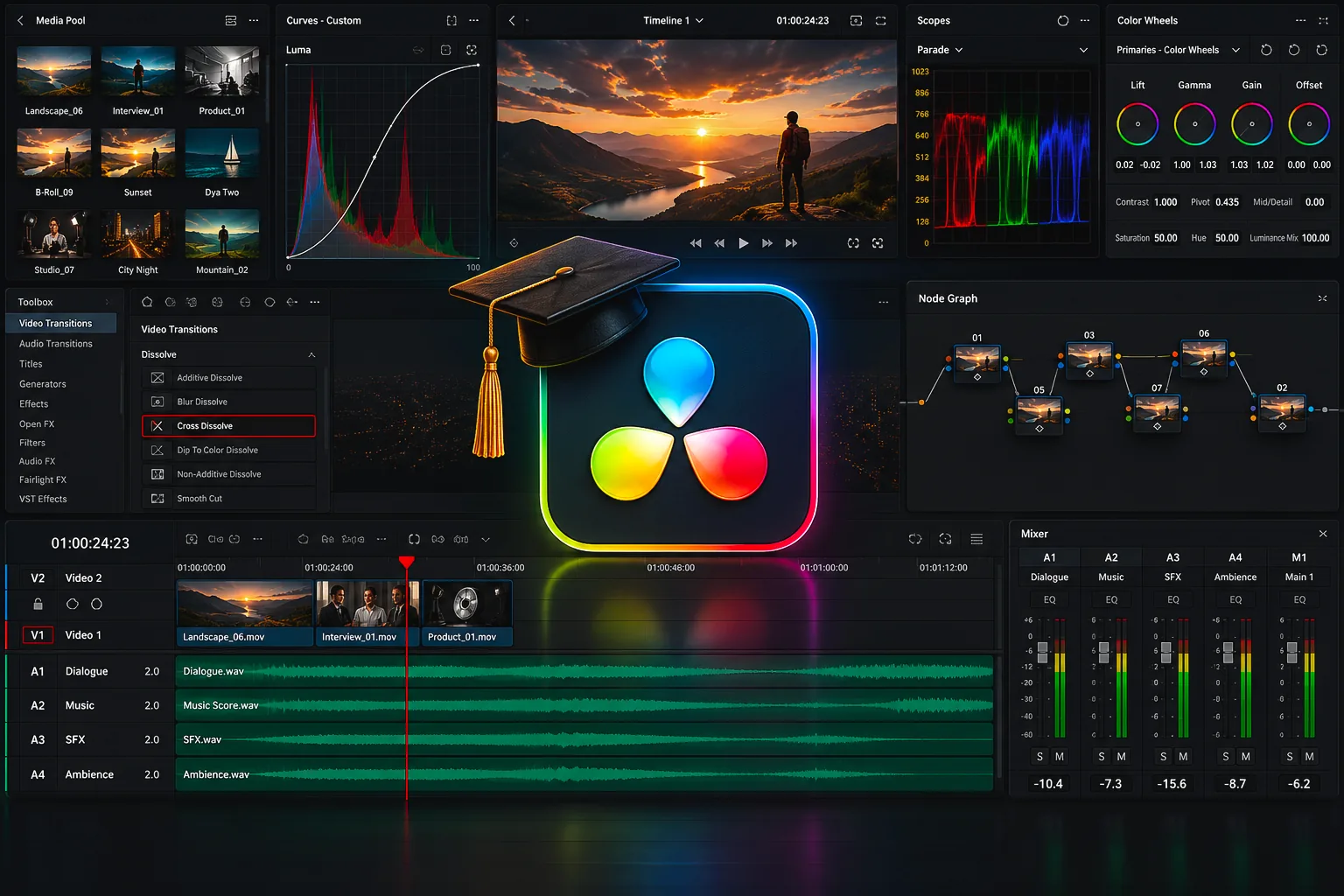Image resolution: width=1344 pixels, height=896 pixels.
Task: Select Video Transitions in the Toolbox
Action: tap(62, 324)
